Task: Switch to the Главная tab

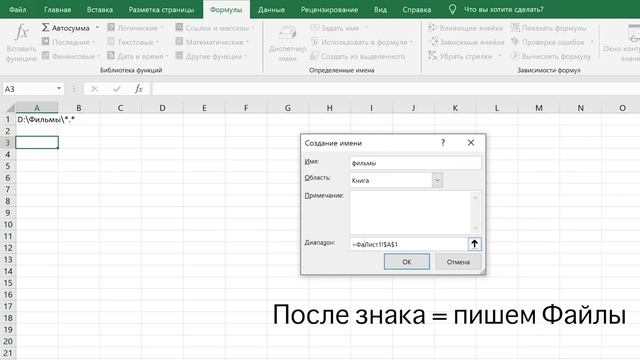Action: pos(58,9)
